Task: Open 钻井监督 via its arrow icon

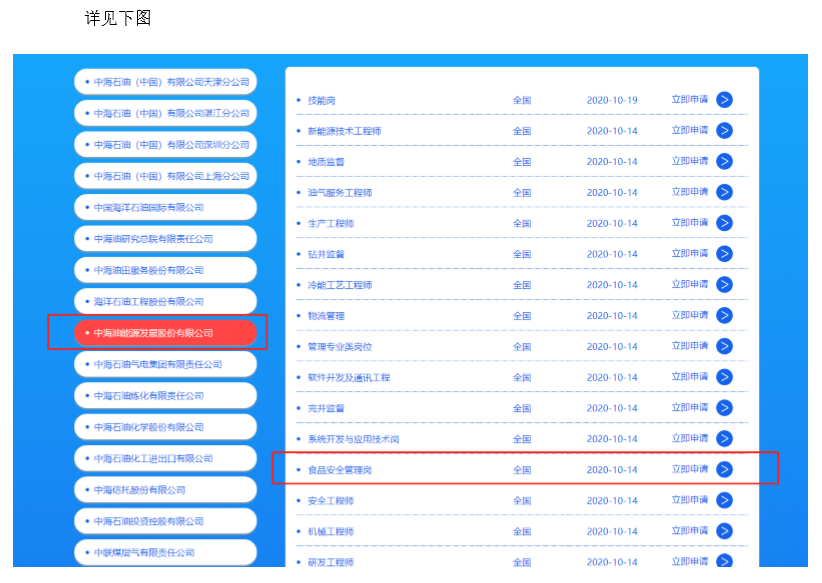Action: (x=724, y=254)
